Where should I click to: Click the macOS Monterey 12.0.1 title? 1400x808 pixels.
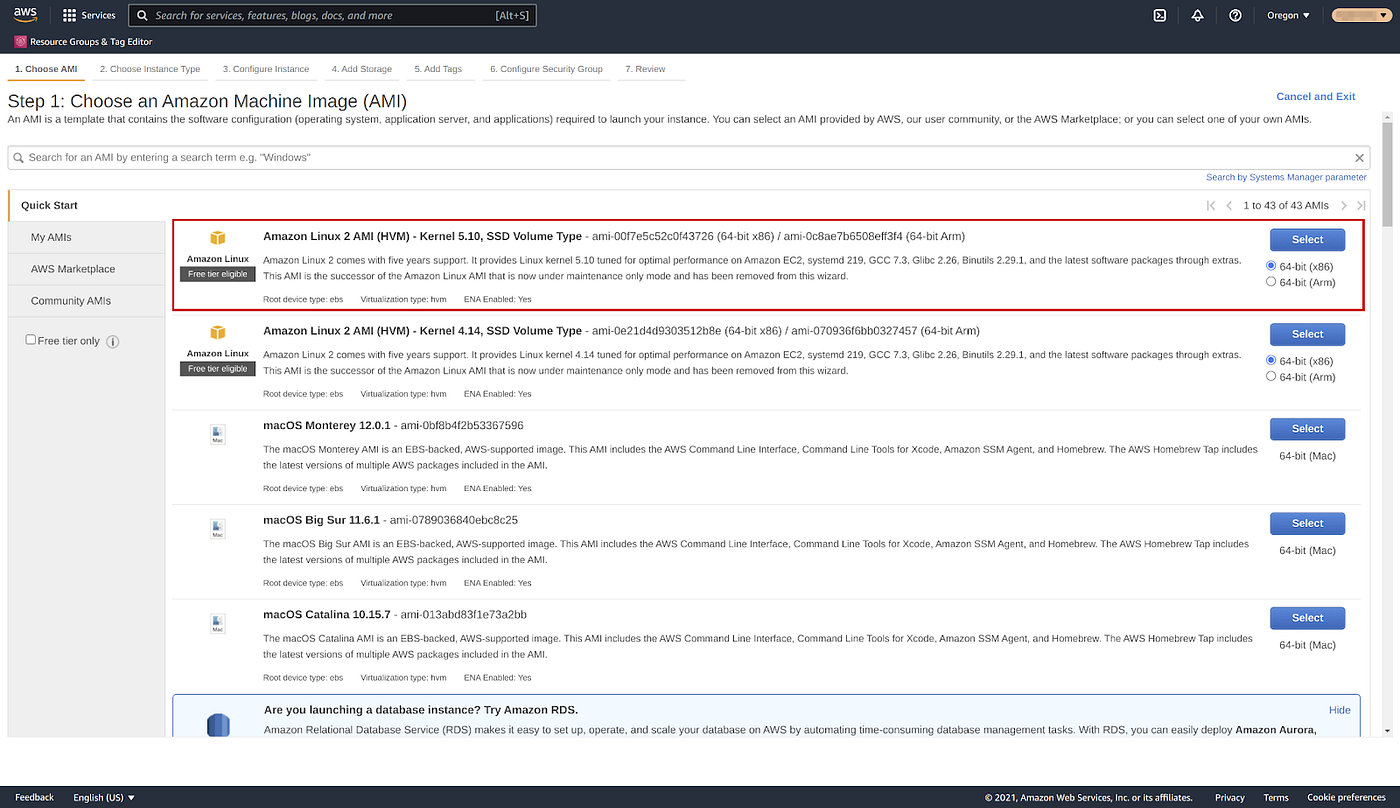point(327,426)
